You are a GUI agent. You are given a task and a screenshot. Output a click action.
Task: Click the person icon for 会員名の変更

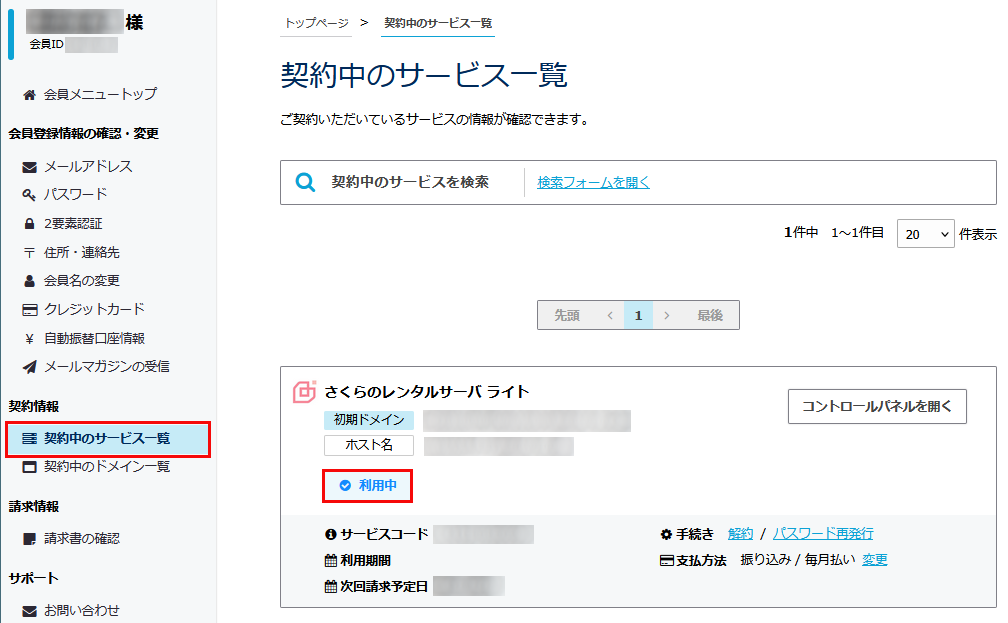[29, 281]
